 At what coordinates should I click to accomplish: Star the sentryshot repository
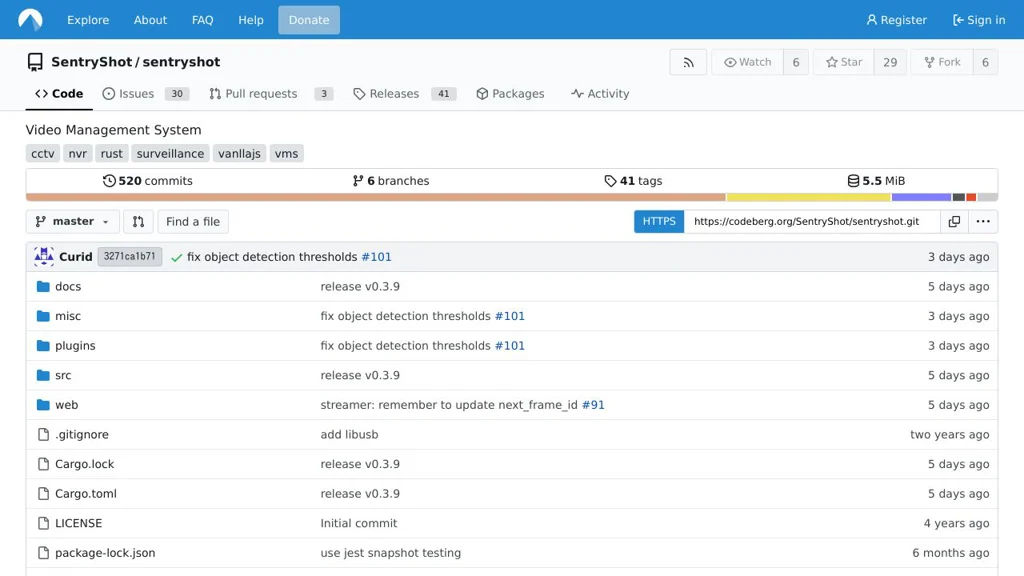coord(844,62)
